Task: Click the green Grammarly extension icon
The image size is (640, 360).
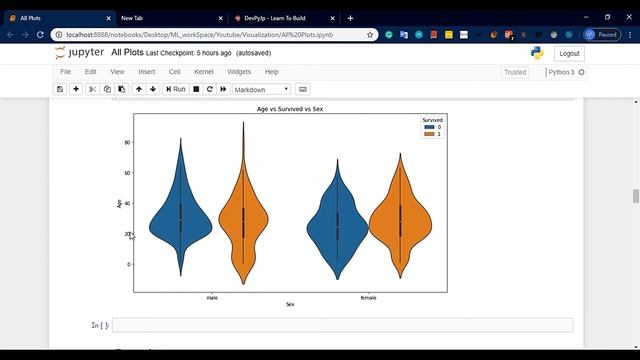Action: (x=389, y=35)
